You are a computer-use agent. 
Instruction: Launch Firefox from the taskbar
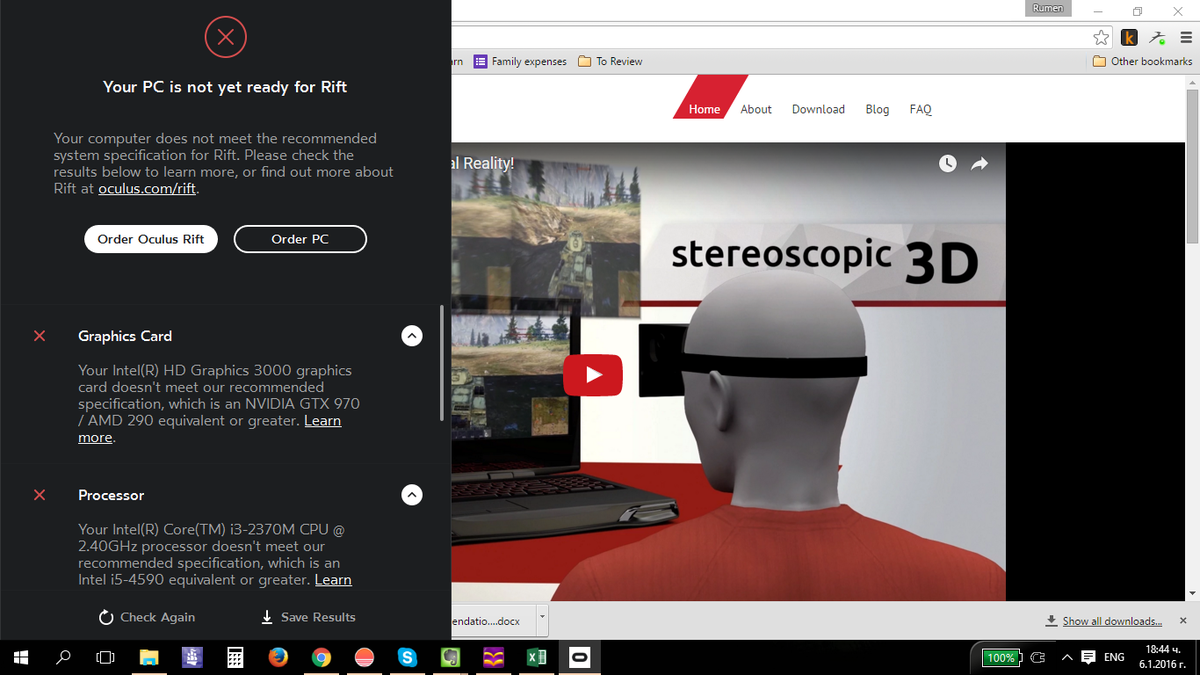(278, 658)
